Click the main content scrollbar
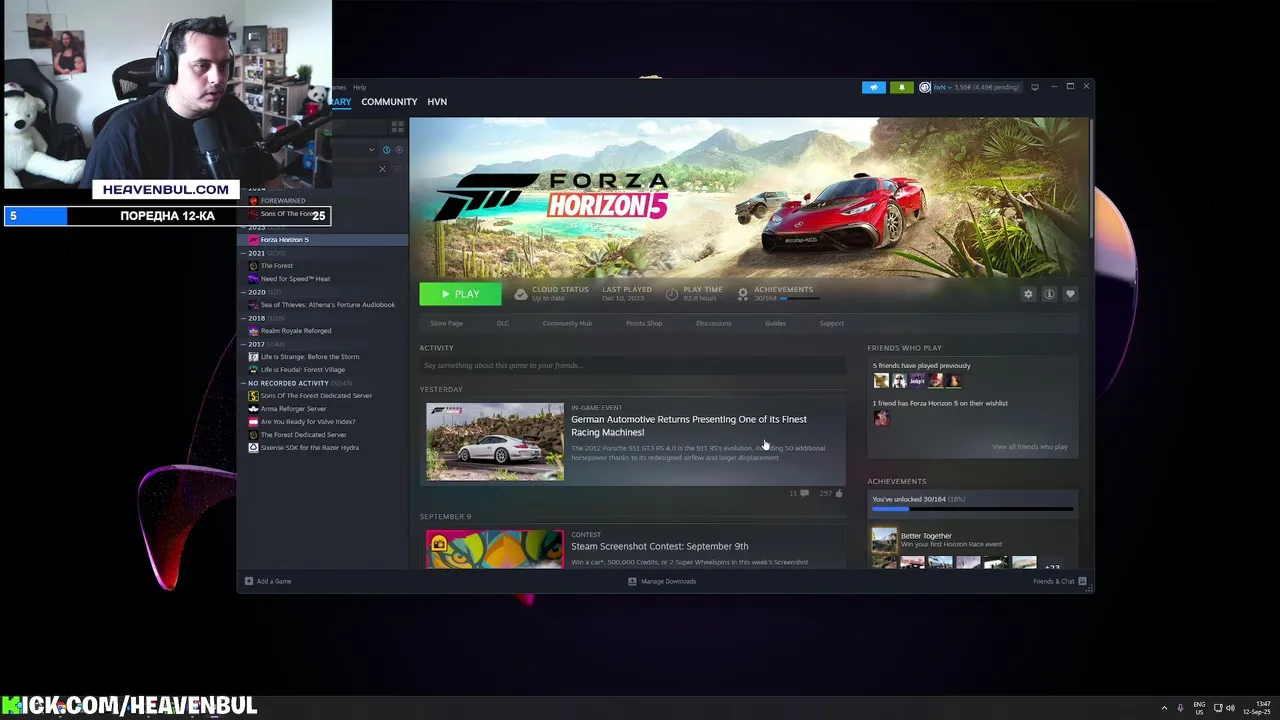The image size is (1280, 720). 1091,180
